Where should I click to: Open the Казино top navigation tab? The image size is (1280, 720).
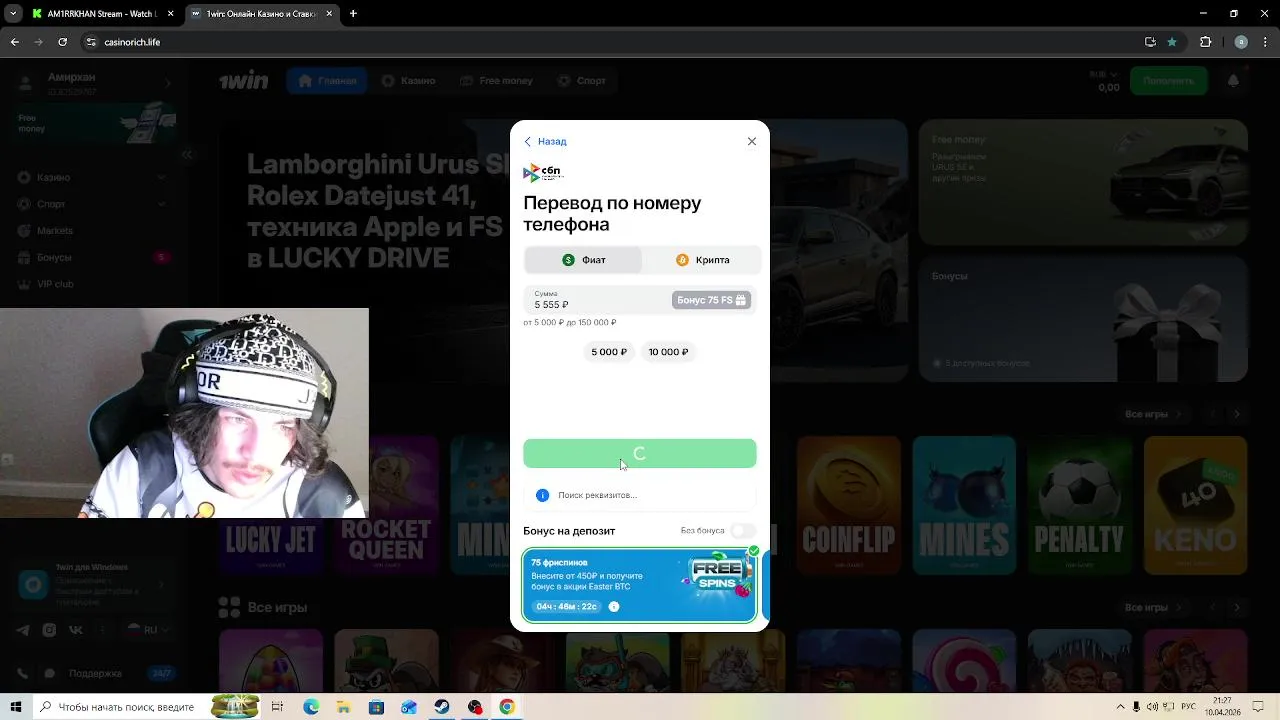408,81
